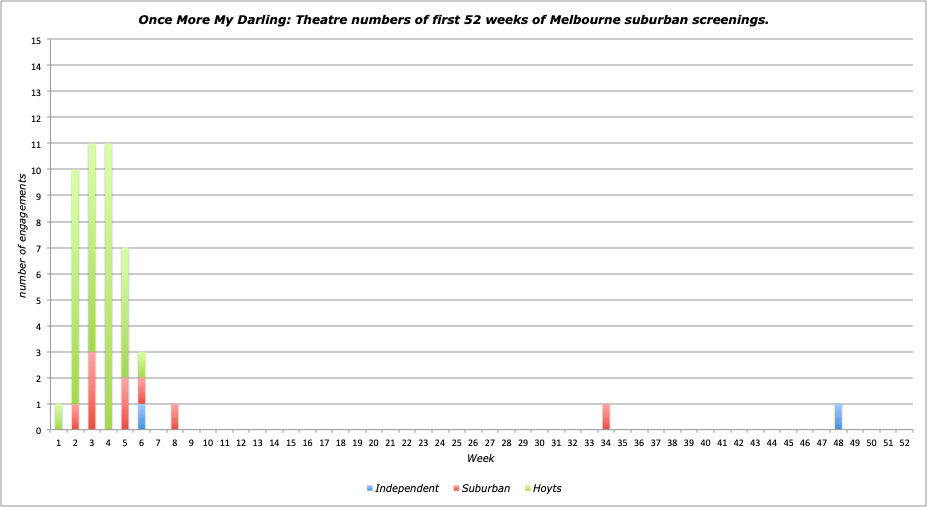Select the blue Independent segment at week 6
Viewport: 927px width, 507px height.
pyautogui.click(x=141, y=417)
